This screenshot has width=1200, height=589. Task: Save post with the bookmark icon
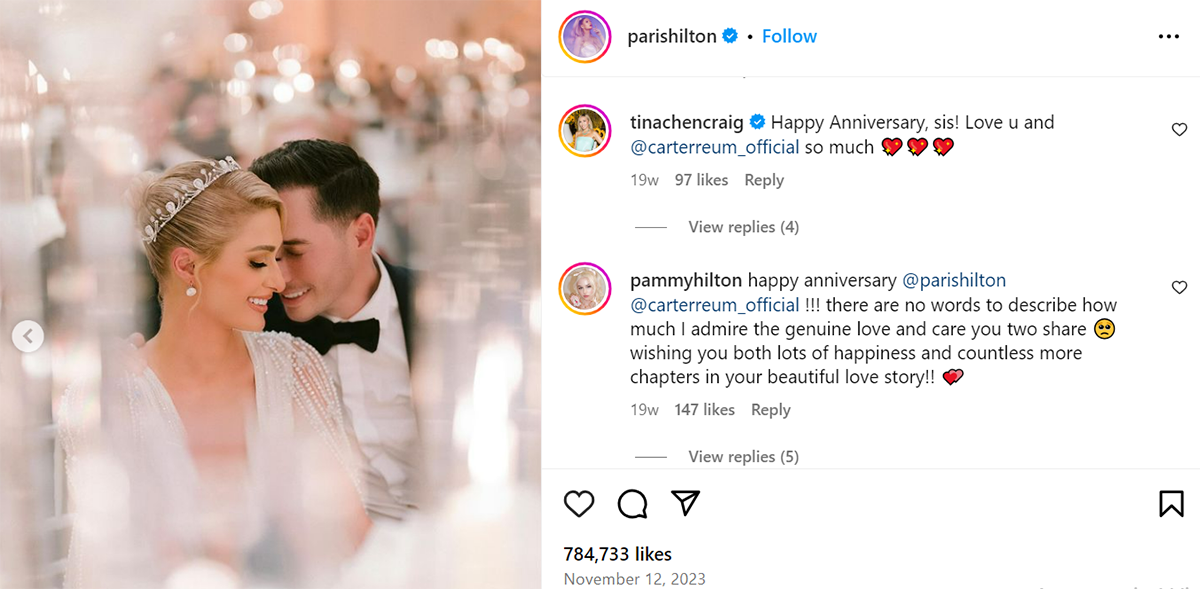tap(1171, 503)
